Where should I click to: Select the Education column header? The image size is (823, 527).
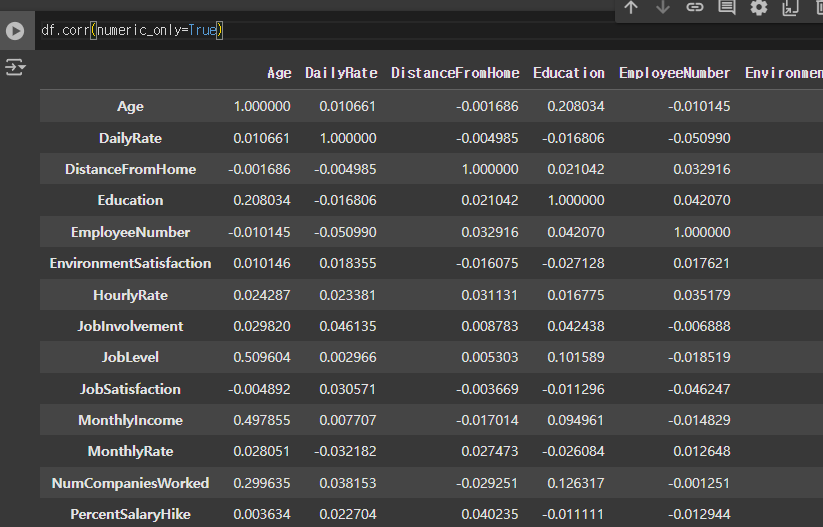[x=569, y=73]
